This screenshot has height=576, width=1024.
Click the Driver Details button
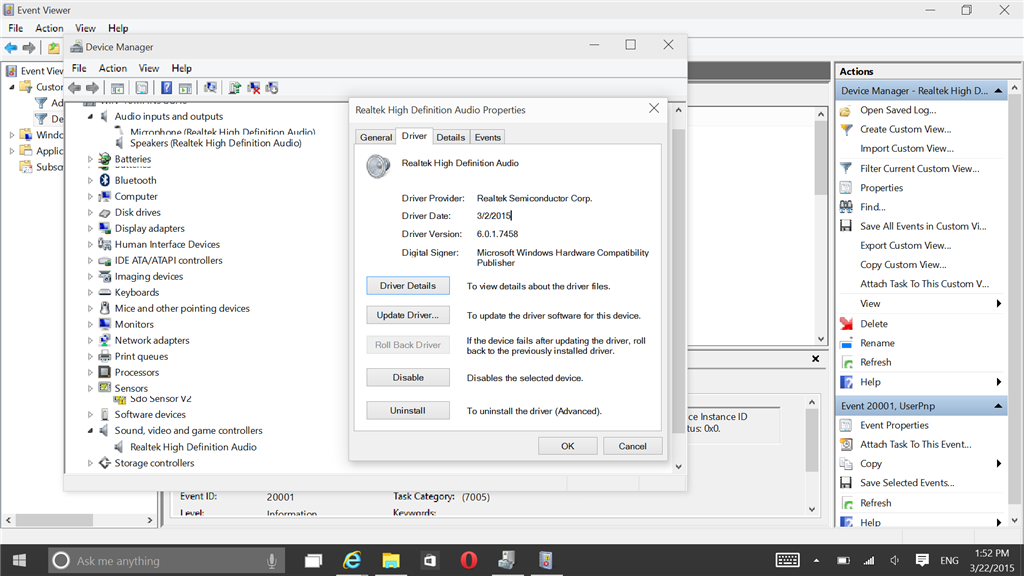click(408, 285)
